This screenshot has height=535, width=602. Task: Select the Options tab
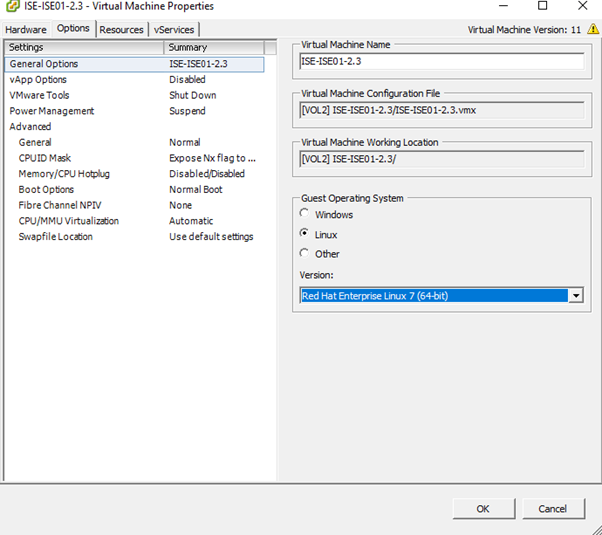click(x=73, y=28)
